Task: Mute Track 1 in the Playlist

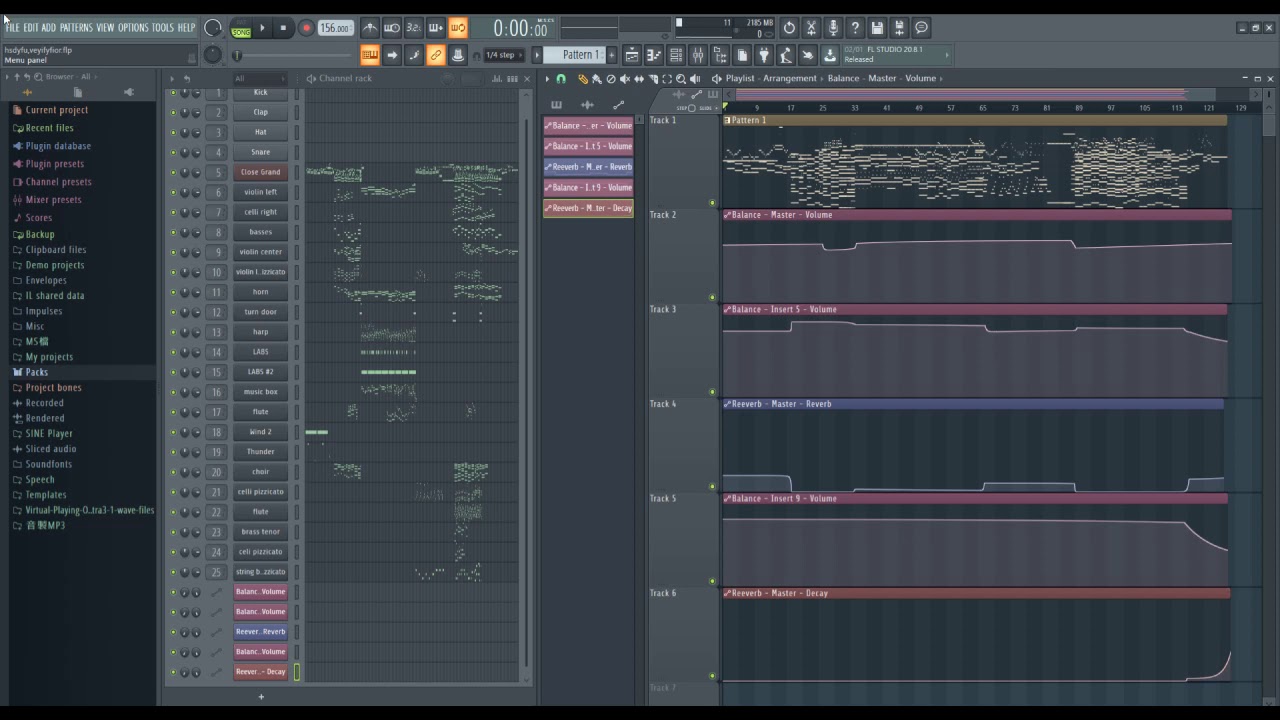Action: pyautogui.click(x=712, y=203)
